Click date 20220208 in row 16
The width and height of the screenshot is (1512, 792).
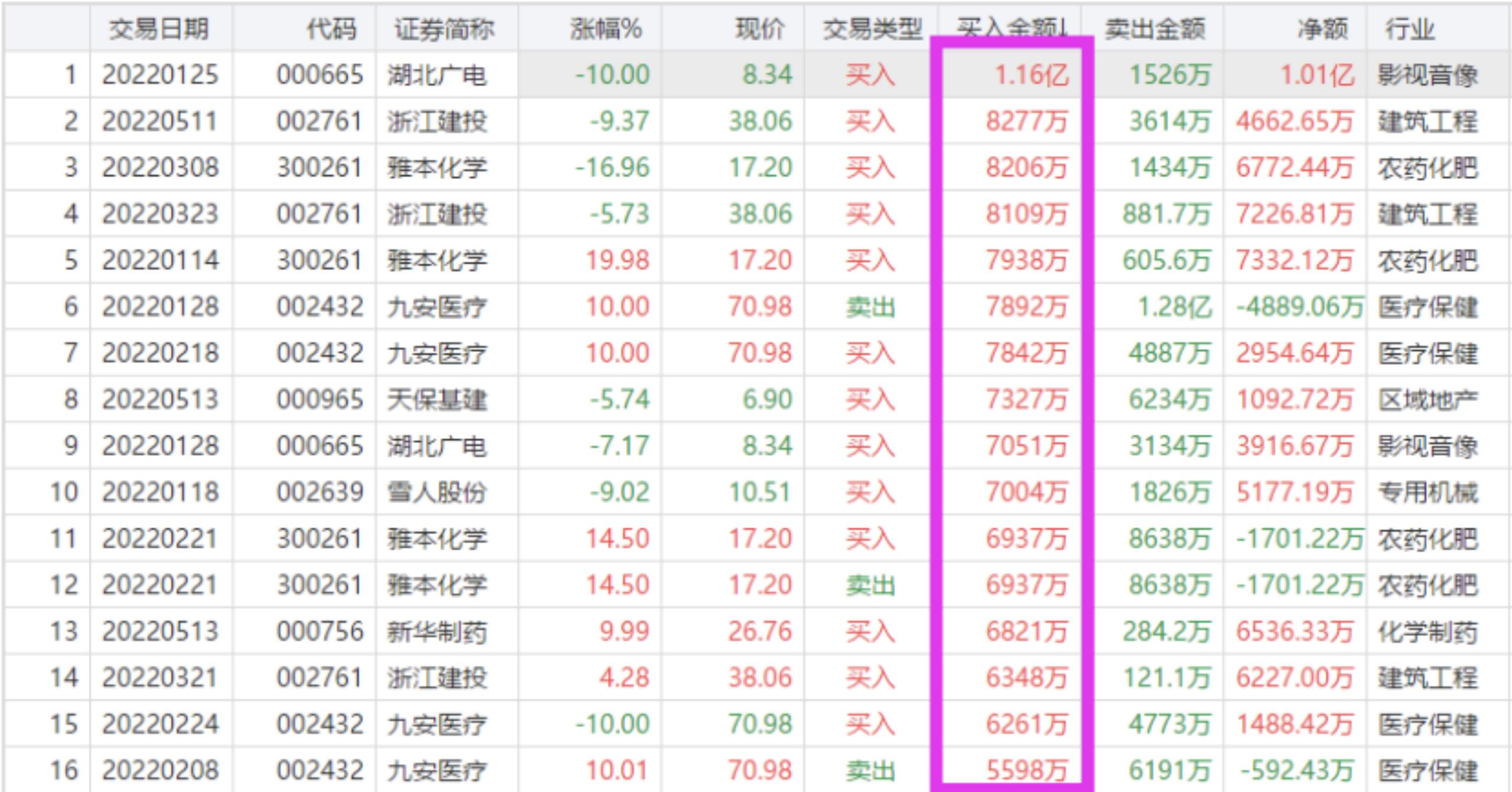pos(160,770)
